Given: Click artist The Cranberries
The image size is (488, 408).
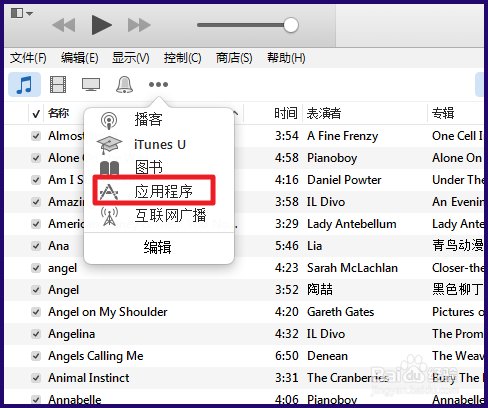Looking at the screenshot, I should pyautogui.click(x=348, y=378).
